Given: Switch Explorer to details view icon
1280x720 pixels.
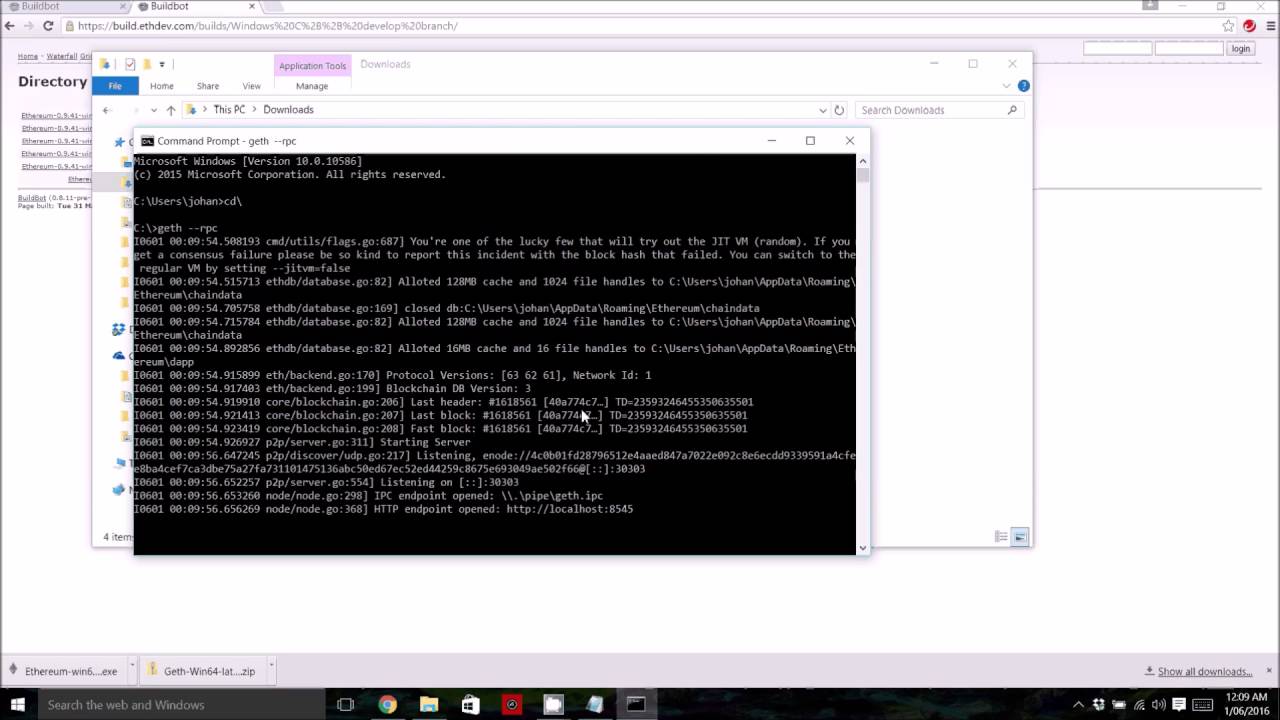Looking at the screenshot, I should pyautogui.click(x=1001, y=537).
